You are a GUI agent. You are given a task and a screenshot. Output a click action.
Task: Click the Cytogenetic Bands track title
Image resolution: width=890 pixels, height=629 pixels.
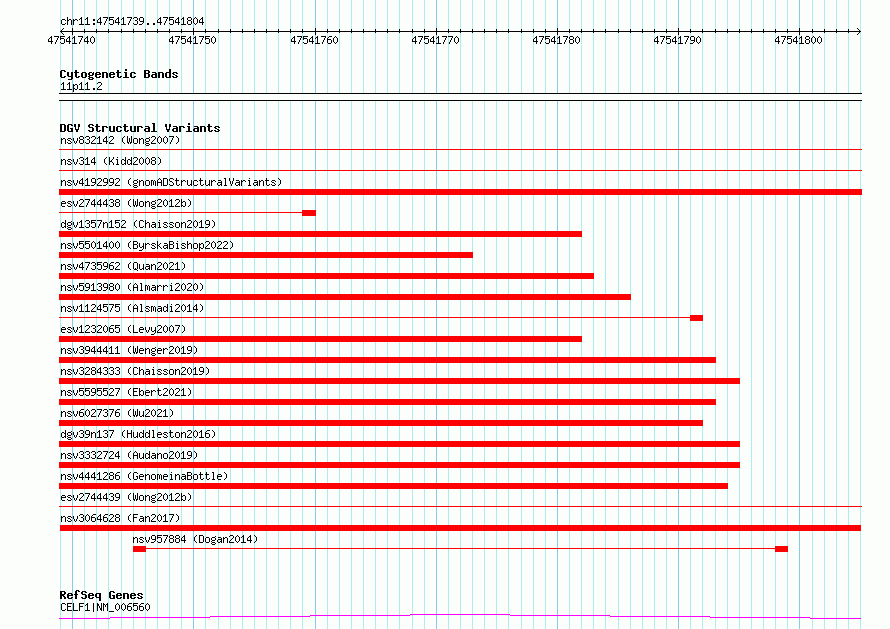pyautogui.click(x=119, y=74)
